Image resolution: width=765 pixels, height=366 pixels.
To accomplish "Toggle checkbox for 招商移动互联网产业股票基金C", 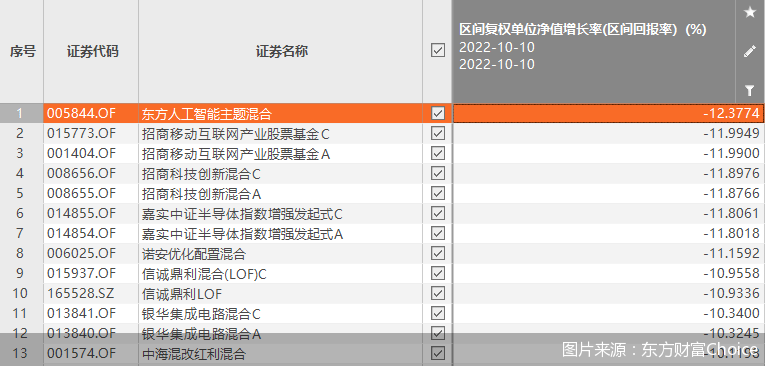I will click(438, 133).
